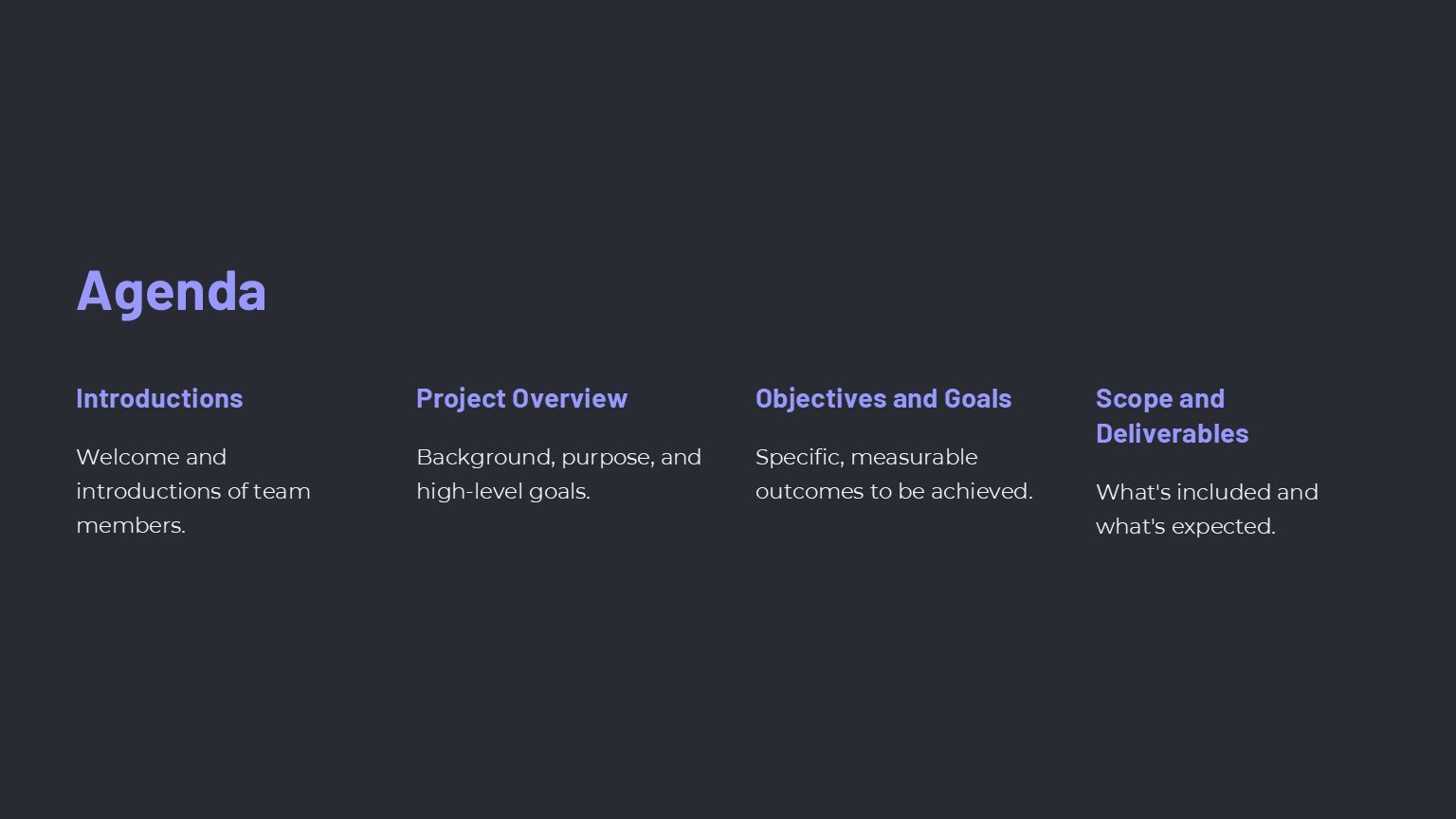
Task: Select the Background, purpose description paragraph
Action: click(x=558, y=474)
